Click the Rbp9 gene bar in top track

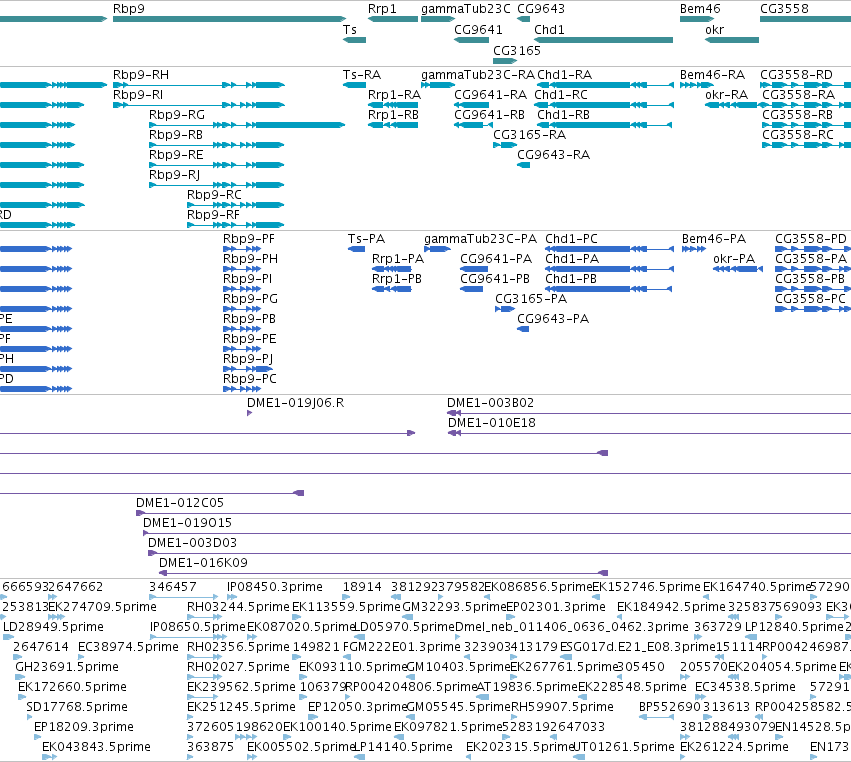pos(229,20)
